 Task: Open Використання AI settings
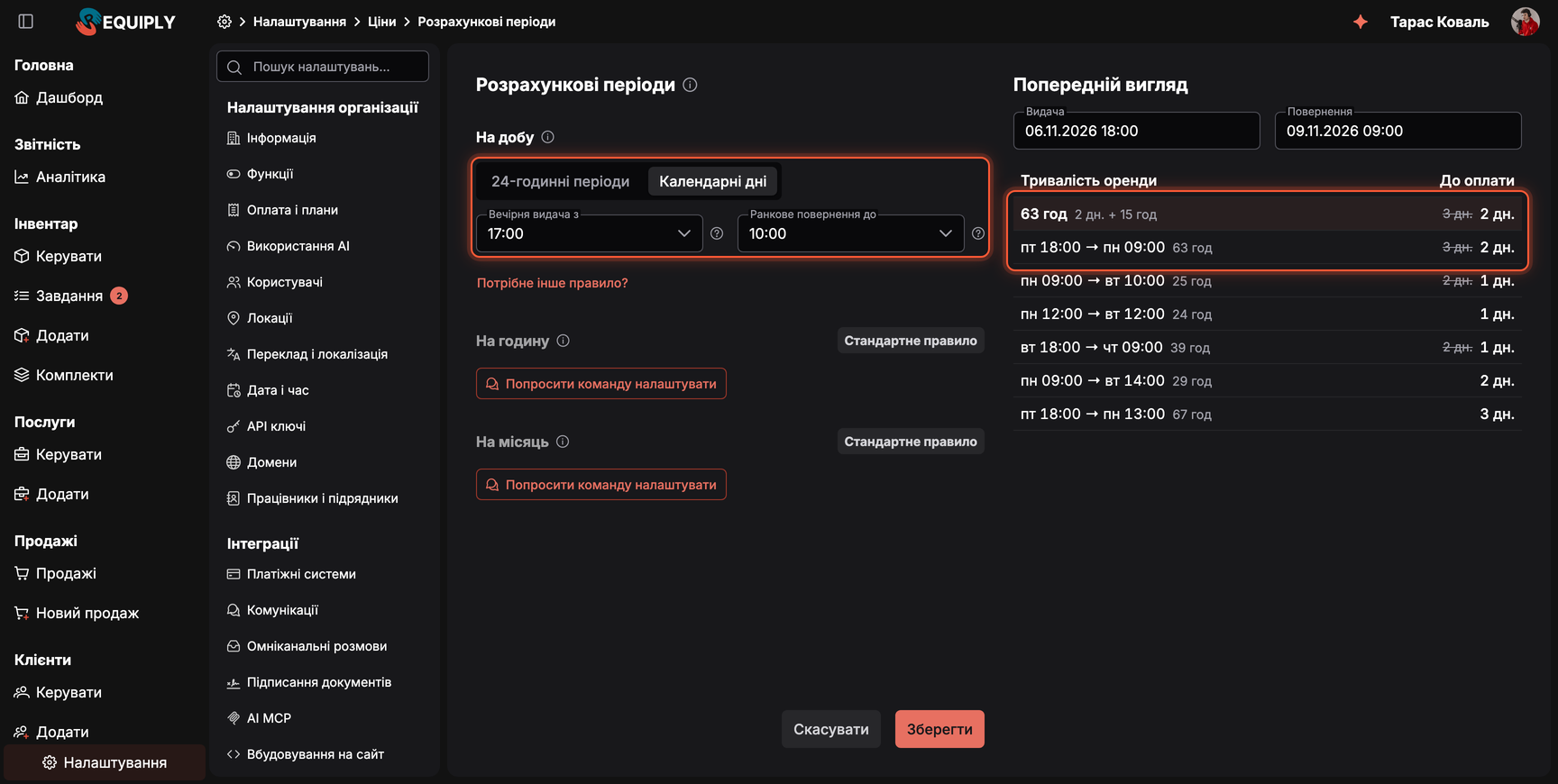click(288, 246)
